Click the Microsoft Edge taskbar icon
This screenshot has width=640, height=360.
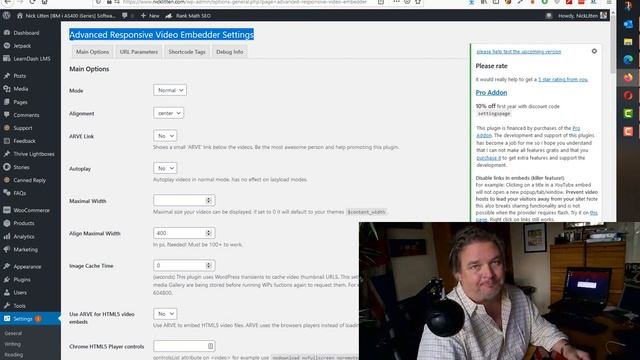[x=628, y=60]
